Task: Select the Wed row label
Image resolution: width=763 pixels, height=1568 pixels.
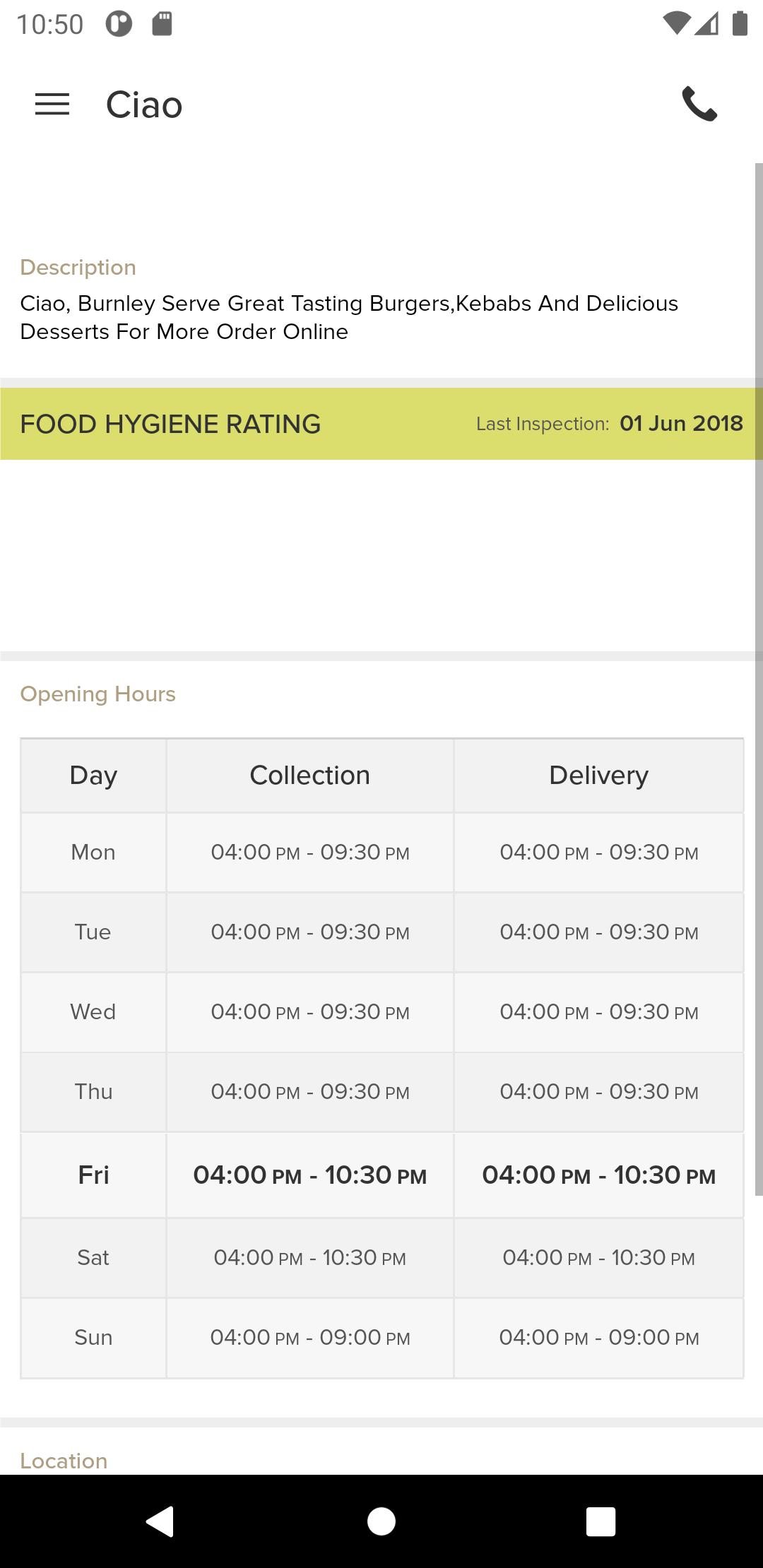Action: tap(93, 1012)
